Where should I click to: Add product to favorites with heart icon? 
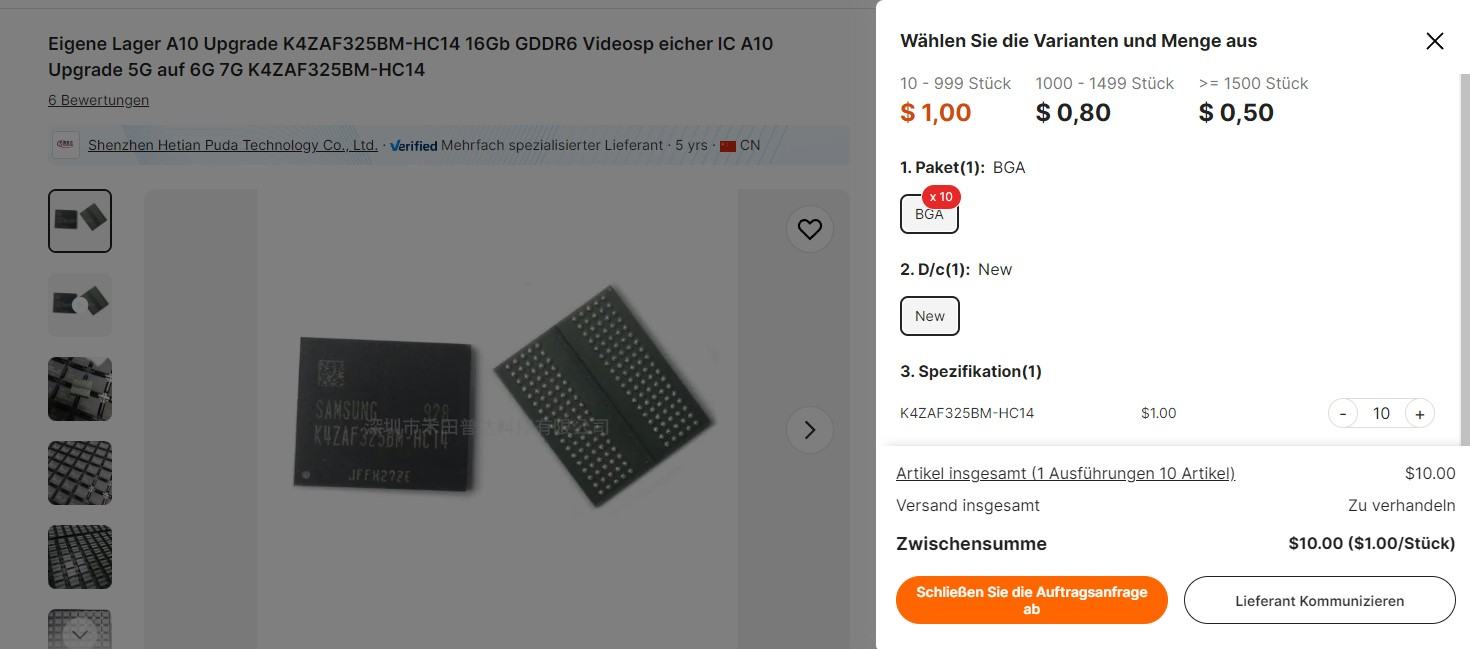809,229
